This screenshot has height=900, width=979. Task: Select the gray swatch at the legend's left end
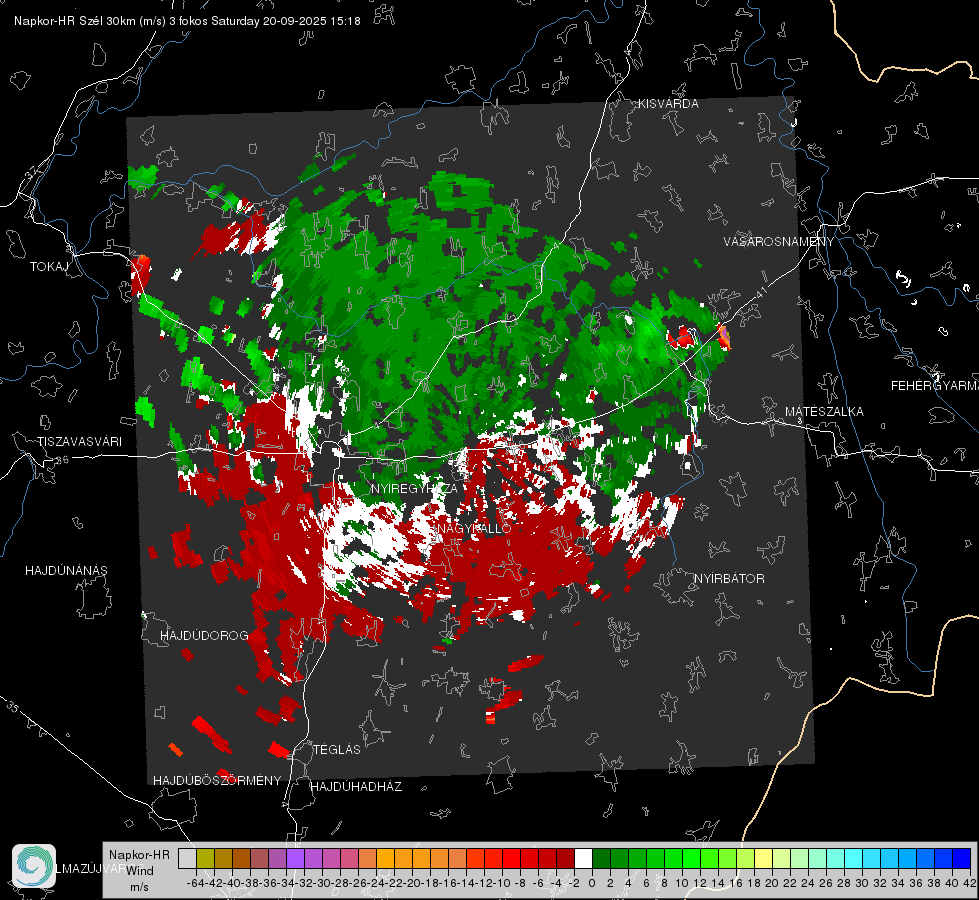[187, 858]
